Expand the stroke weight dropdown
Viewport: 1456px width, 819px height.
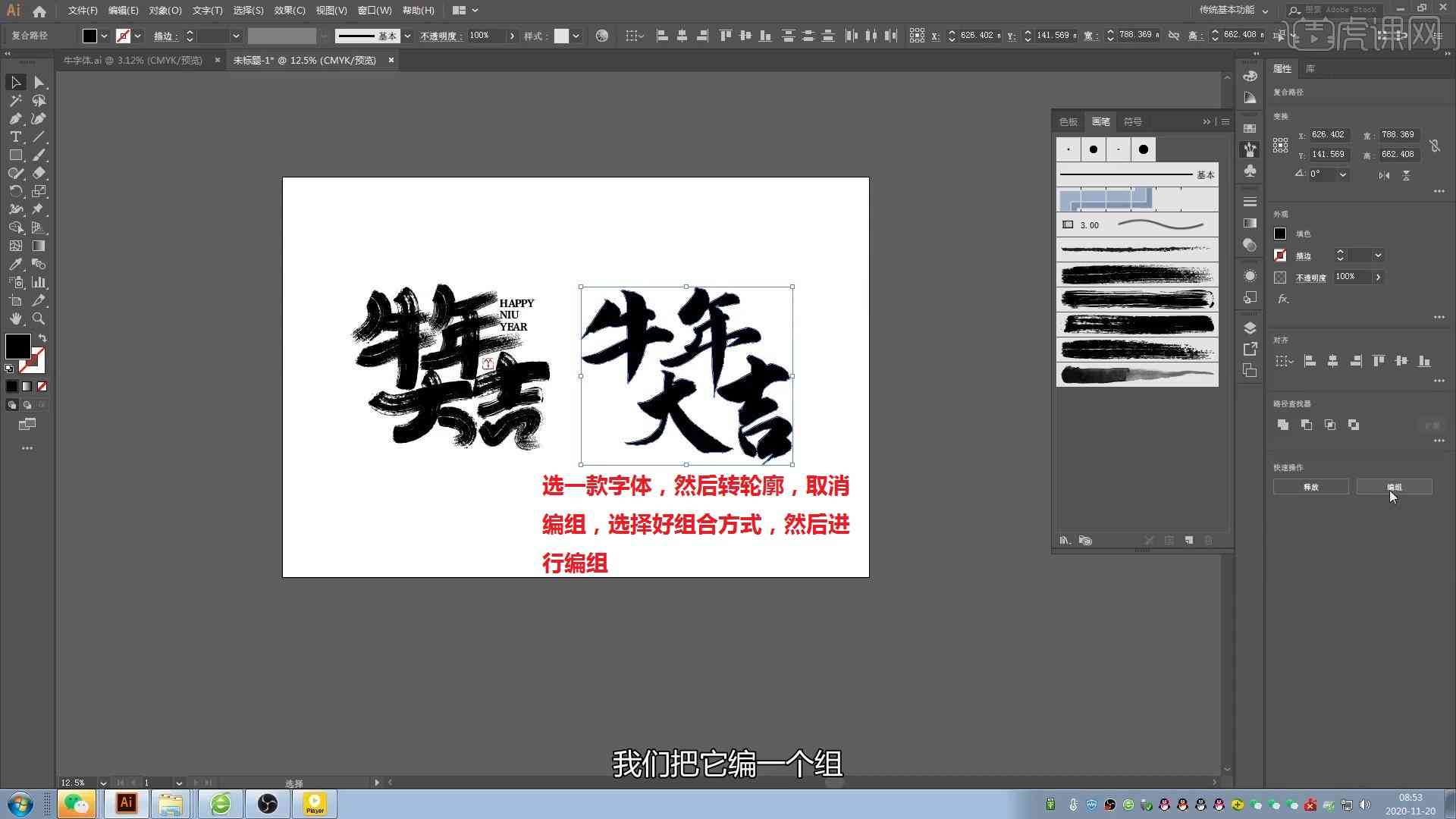pos(235,36)
